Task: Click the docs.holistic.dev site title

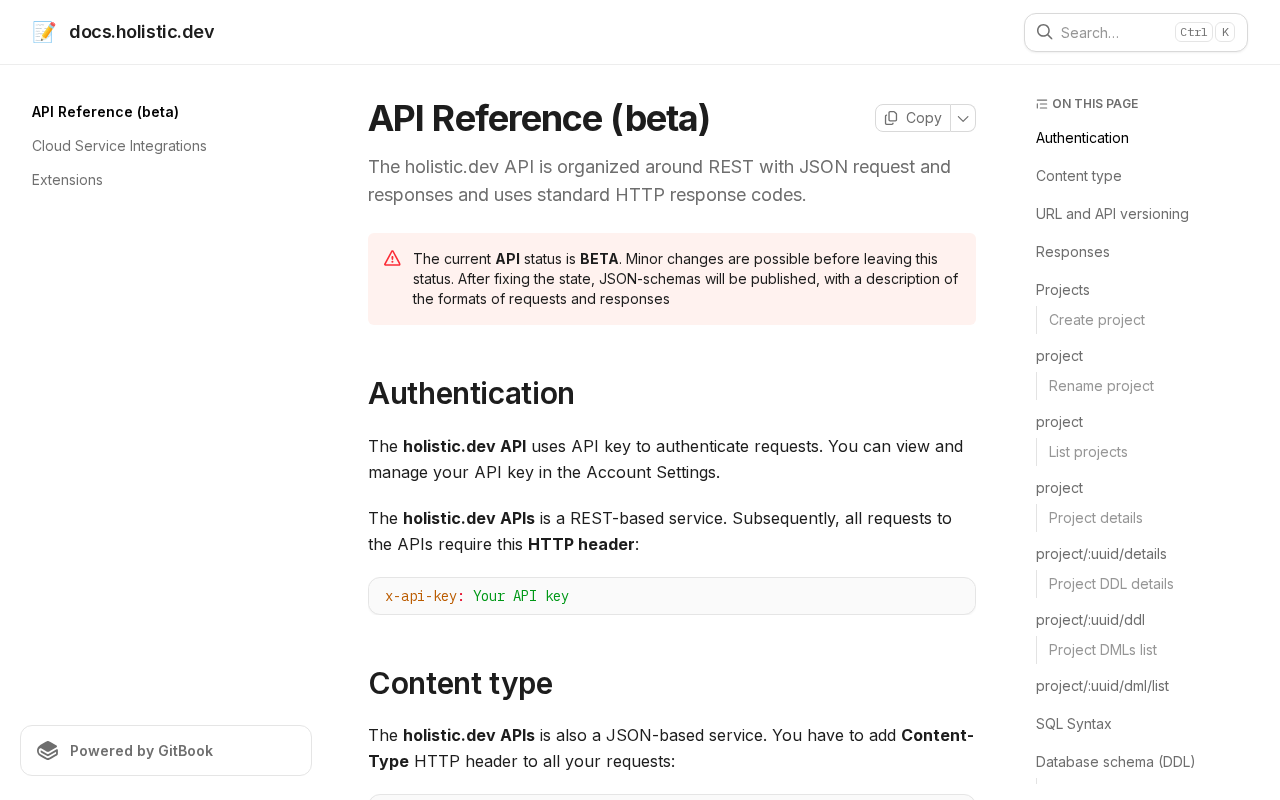Action: pyautogui.click(x=141, y=32)
